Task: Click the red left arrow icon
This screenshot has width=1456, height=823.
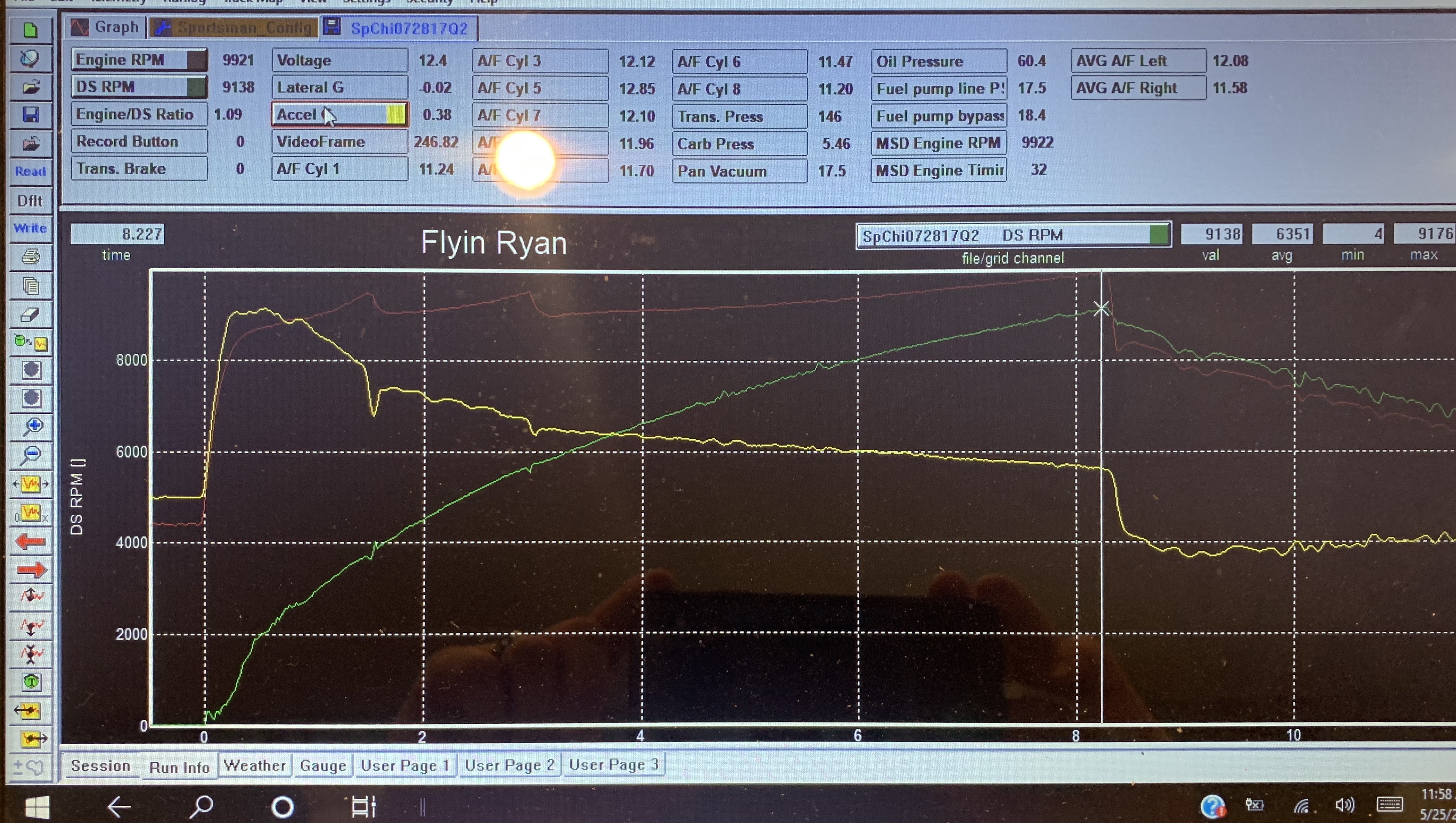Action: click(31, 541)
